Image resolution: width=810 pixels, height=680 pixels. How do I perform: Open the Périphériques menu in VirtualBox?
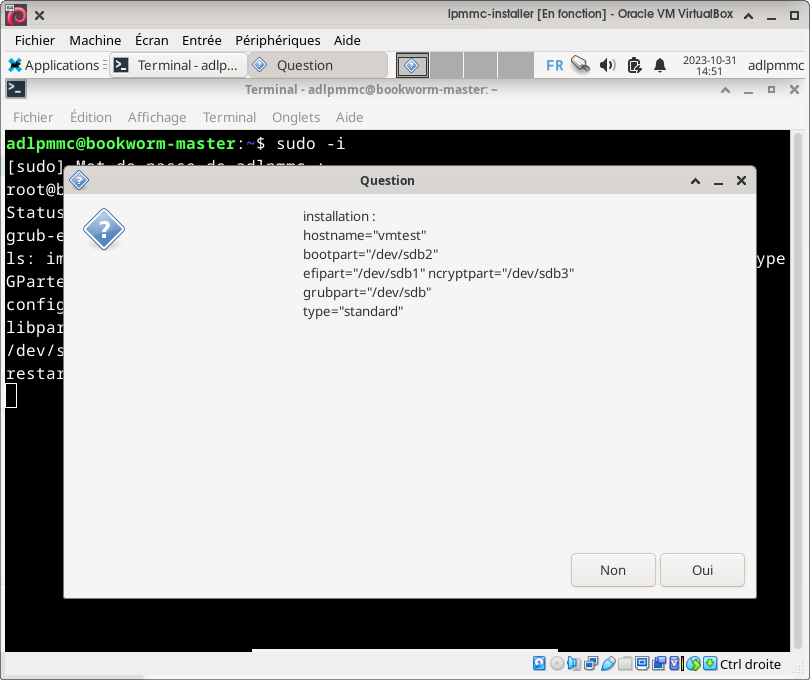(277, 40)
